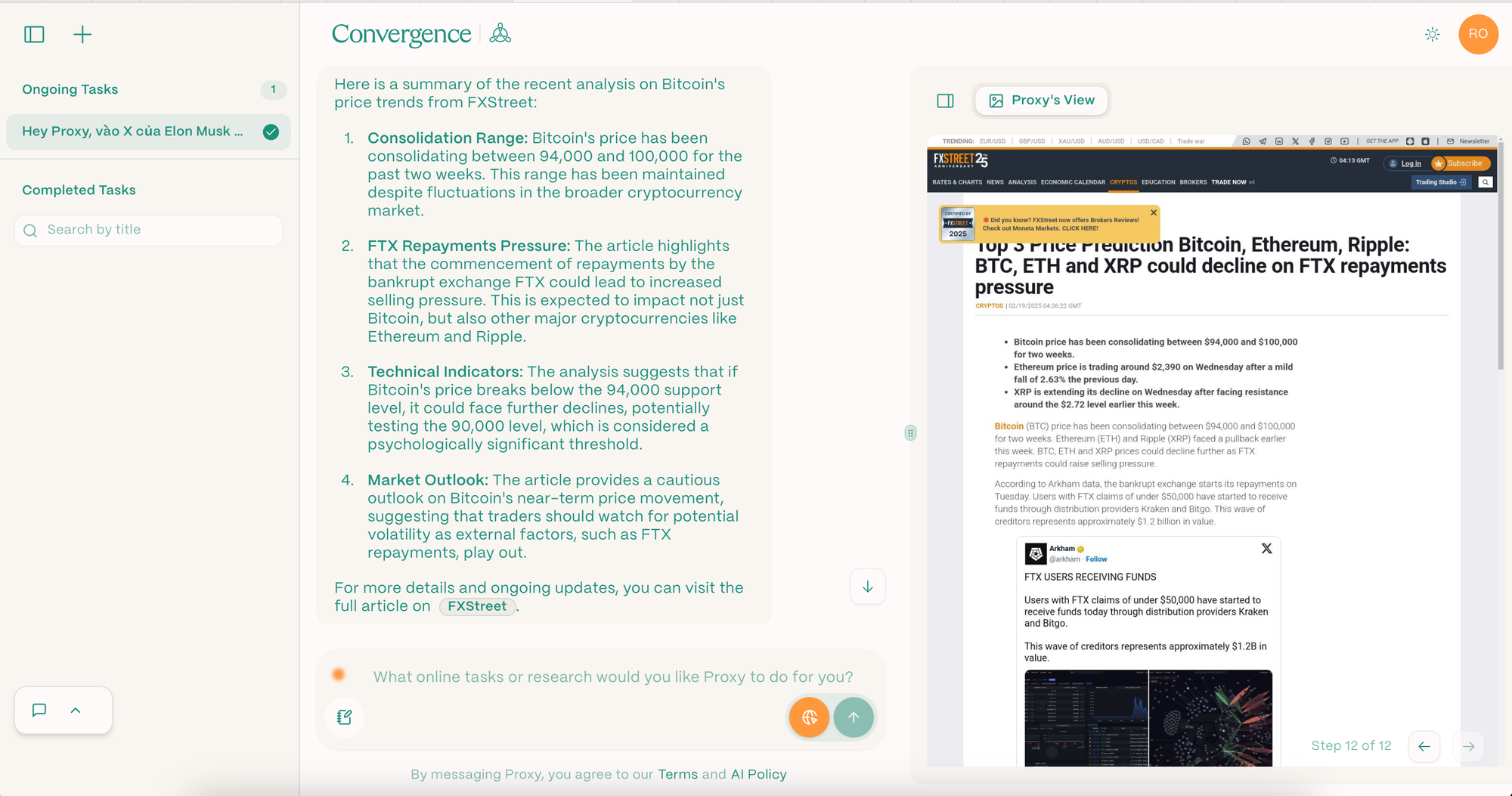The image size is (1512, 796).
Task: Click the Completed Tasks heading
Action: click(x=79, y=190)
